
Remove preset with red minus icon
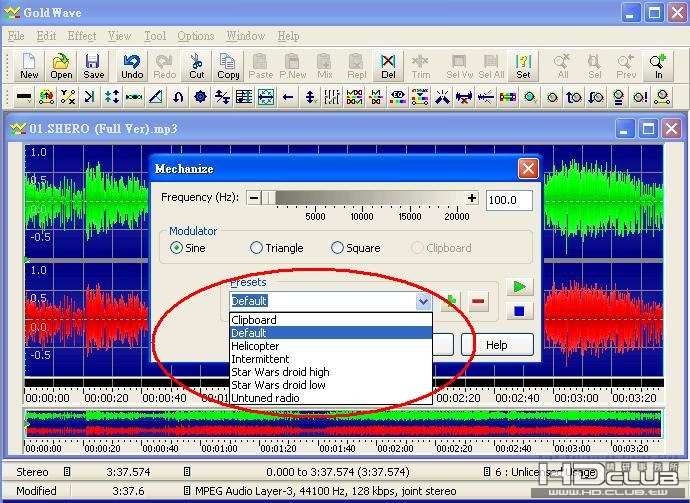(479, 301)
